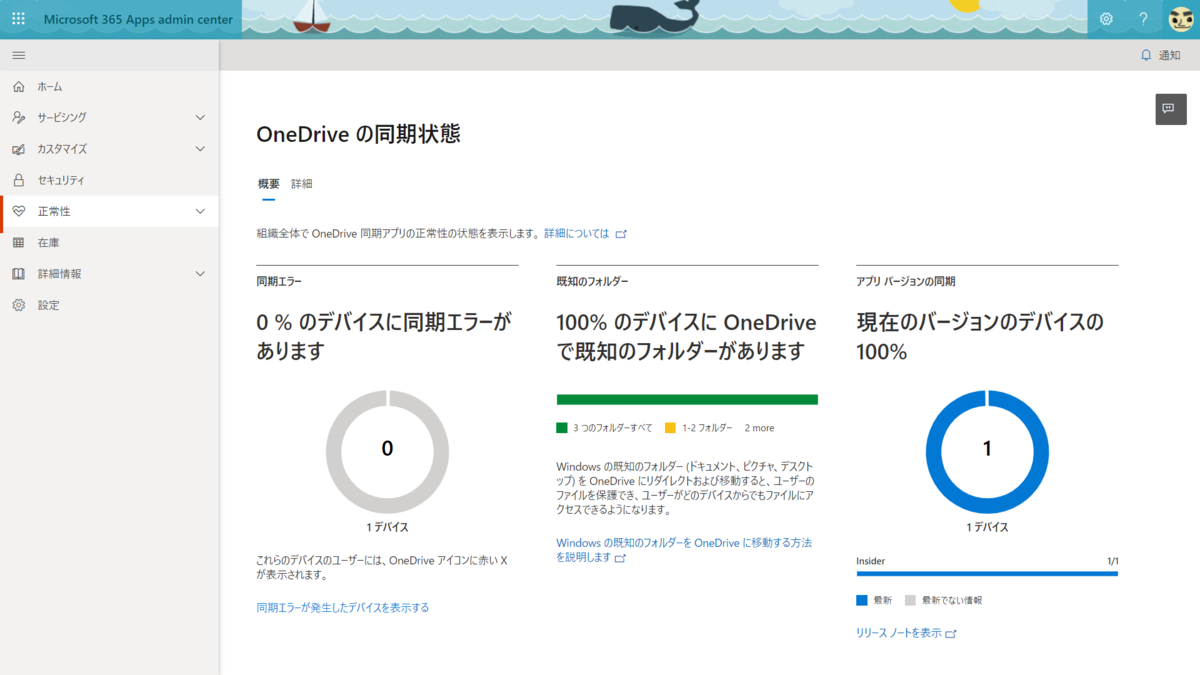Viewport: 1200px width, 675px height.
Task: Click external link icon beside 詳細については
Action: coord(621,234)
